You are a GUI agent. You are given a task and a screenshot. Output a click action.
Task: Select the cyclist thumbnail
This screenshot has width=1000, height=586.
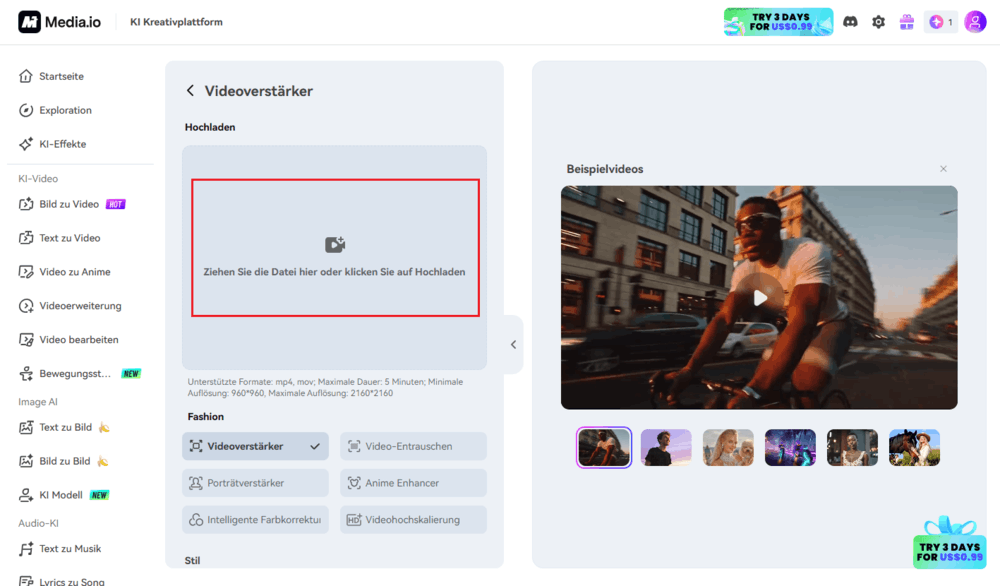604,448
